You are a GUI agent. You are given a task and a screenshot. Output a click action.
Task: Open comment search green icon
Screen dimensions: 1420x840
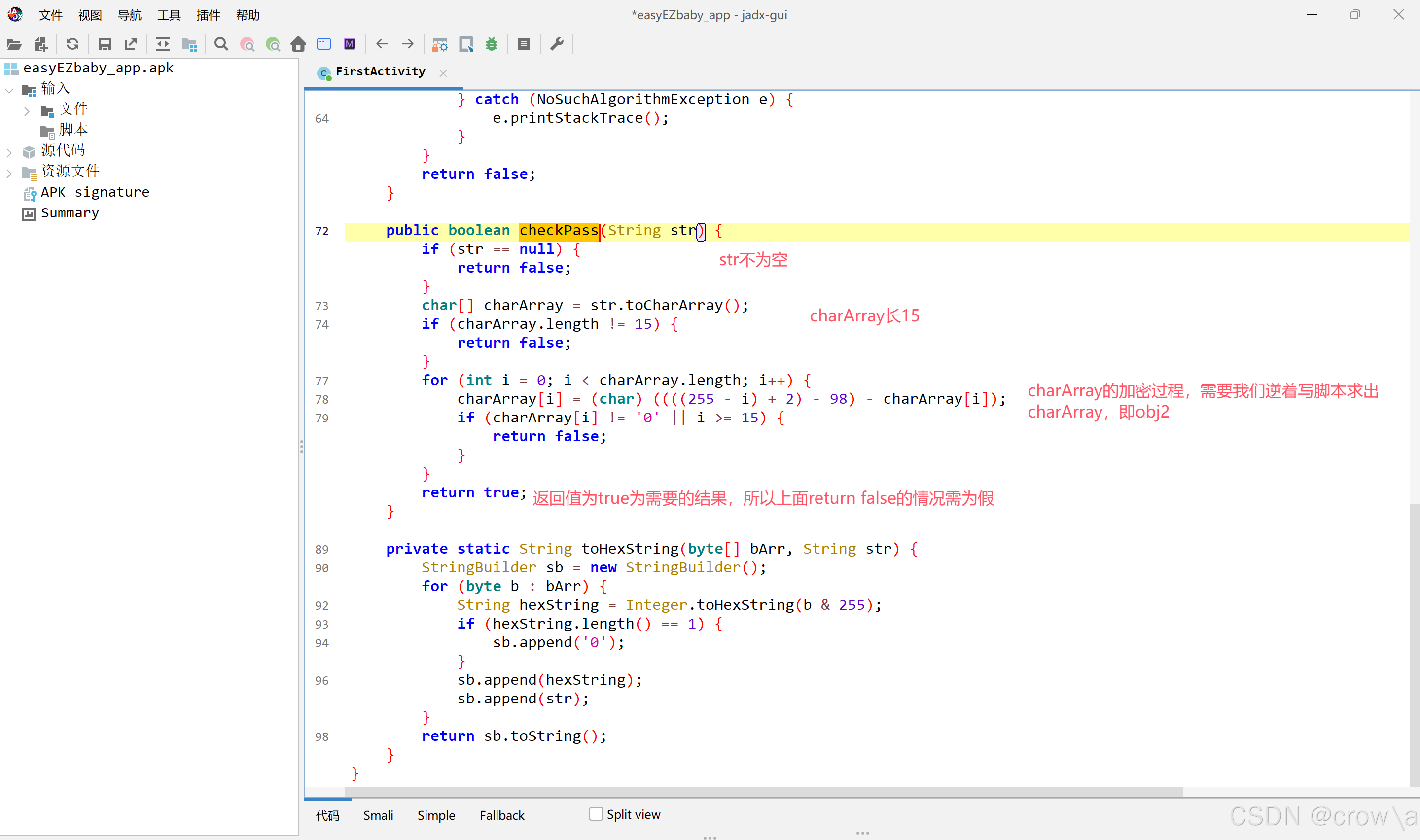(273, 44)
